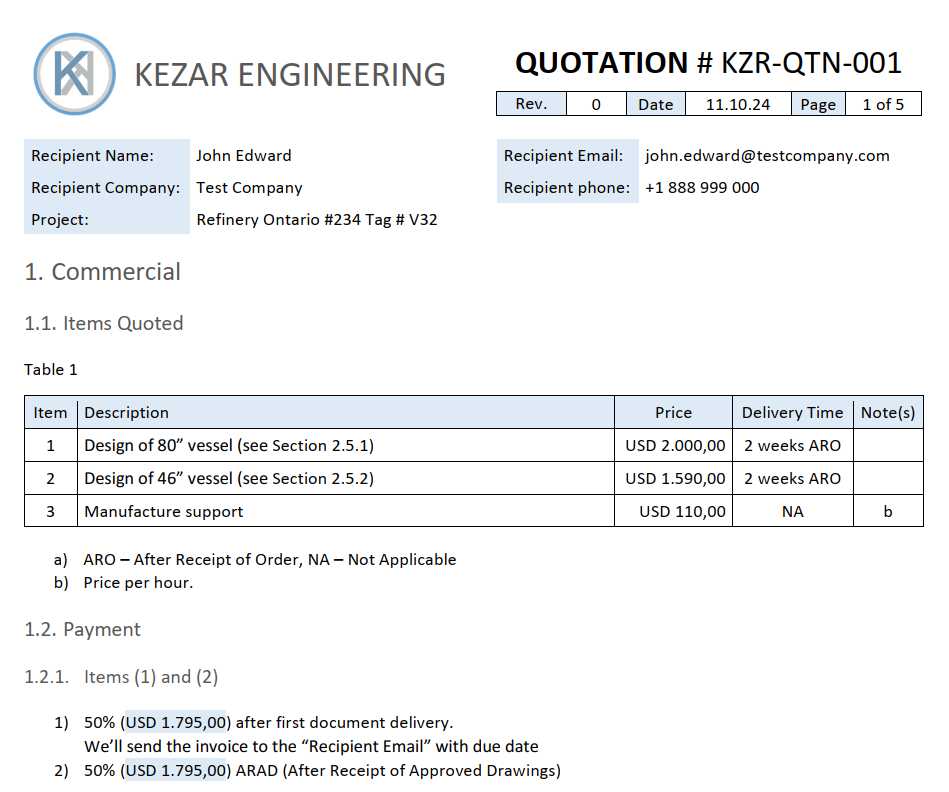Click the Delivery Time column header

792,413
